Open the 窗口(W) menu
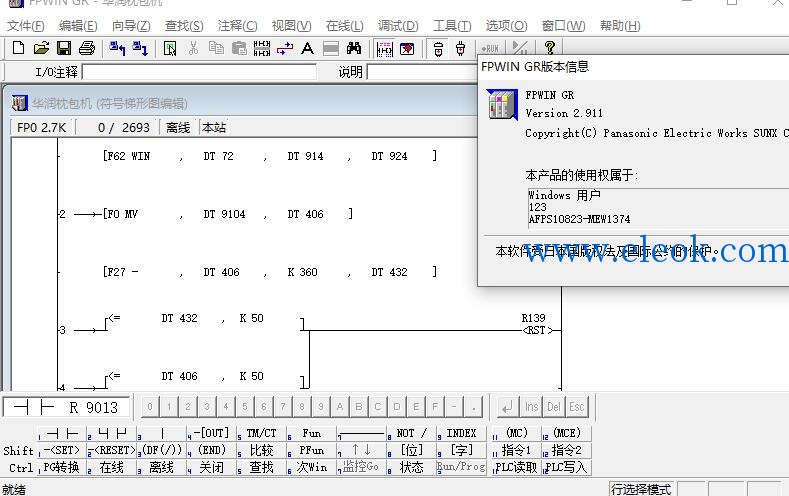Screen dimensions: 789x496 [x=564, y=26]
